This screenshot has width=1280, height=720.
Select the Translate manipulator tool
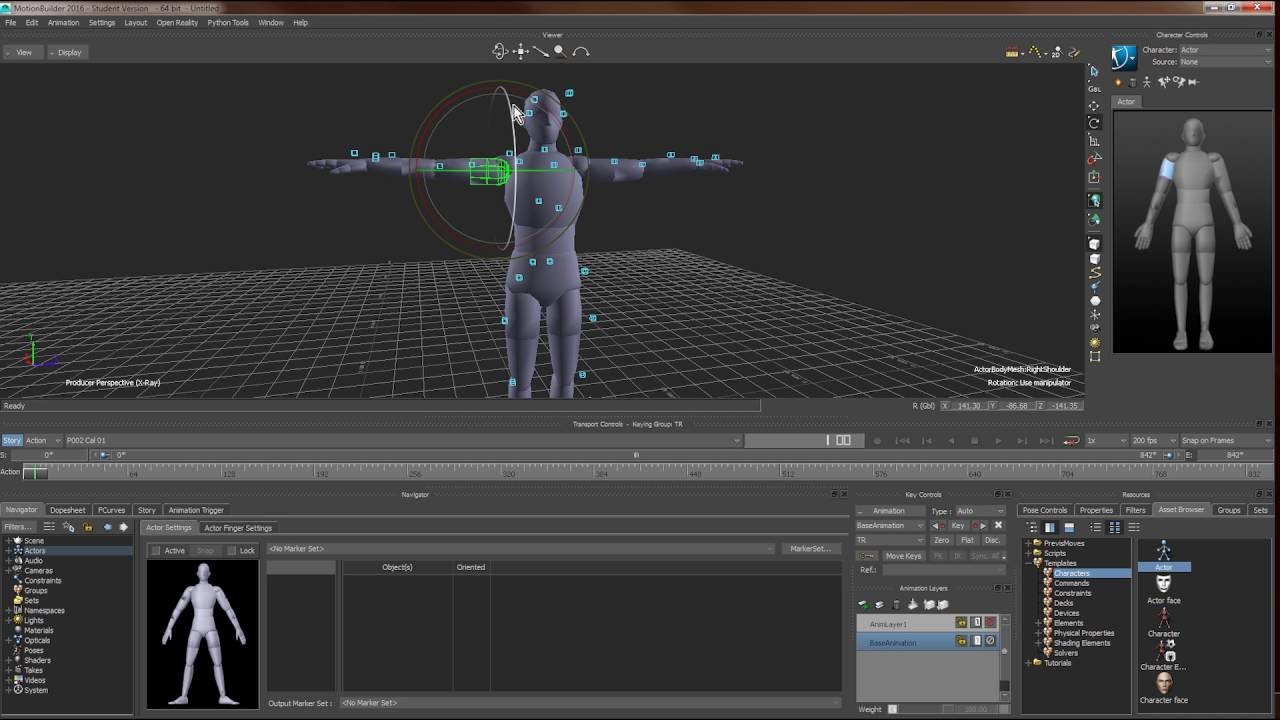click(x=1093, y=107)
